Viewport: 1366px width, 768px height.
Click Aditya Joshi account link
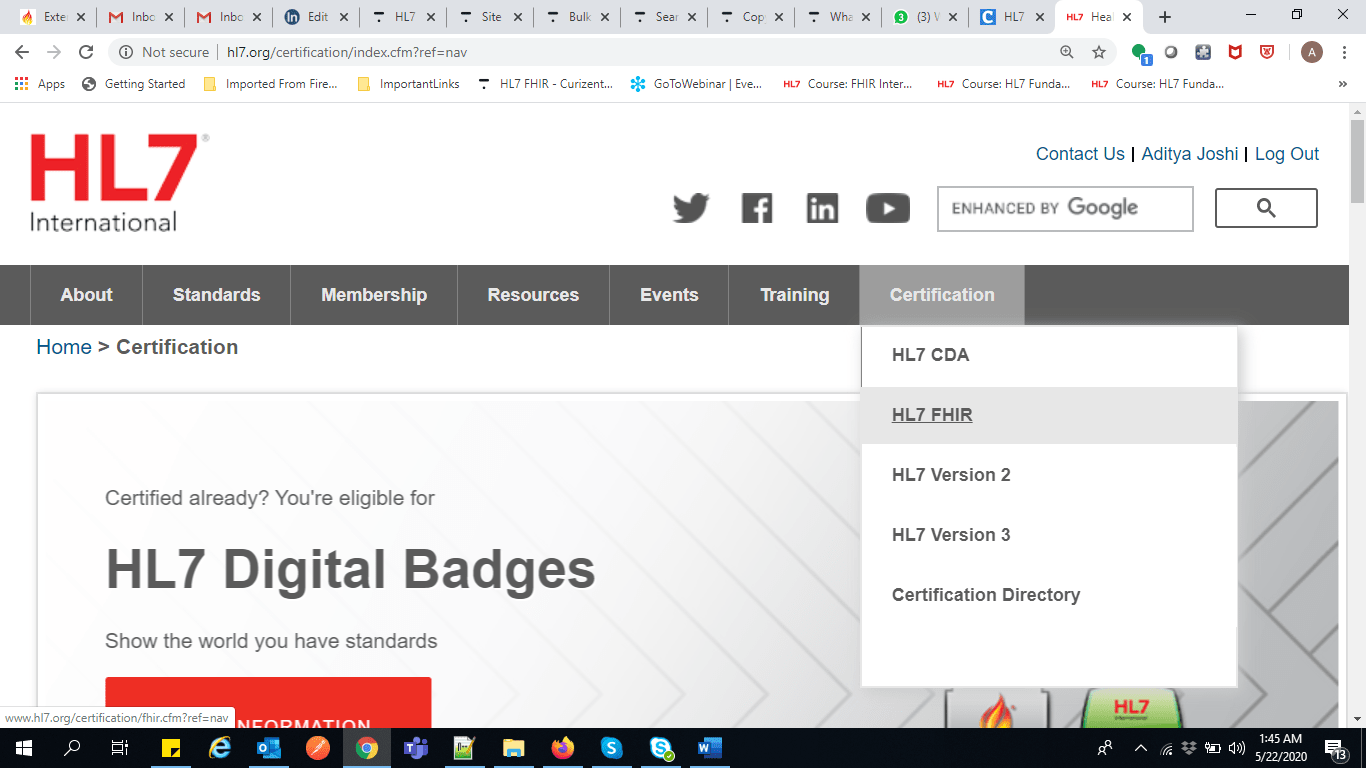pyautogui.click(x=1190, y=154)
